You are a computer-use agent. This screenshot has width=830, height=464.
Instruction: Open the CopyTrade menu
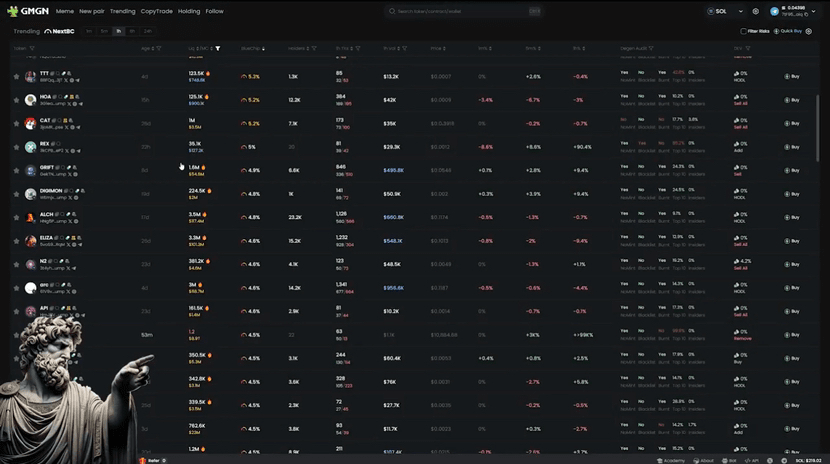(x=156, y=11)
